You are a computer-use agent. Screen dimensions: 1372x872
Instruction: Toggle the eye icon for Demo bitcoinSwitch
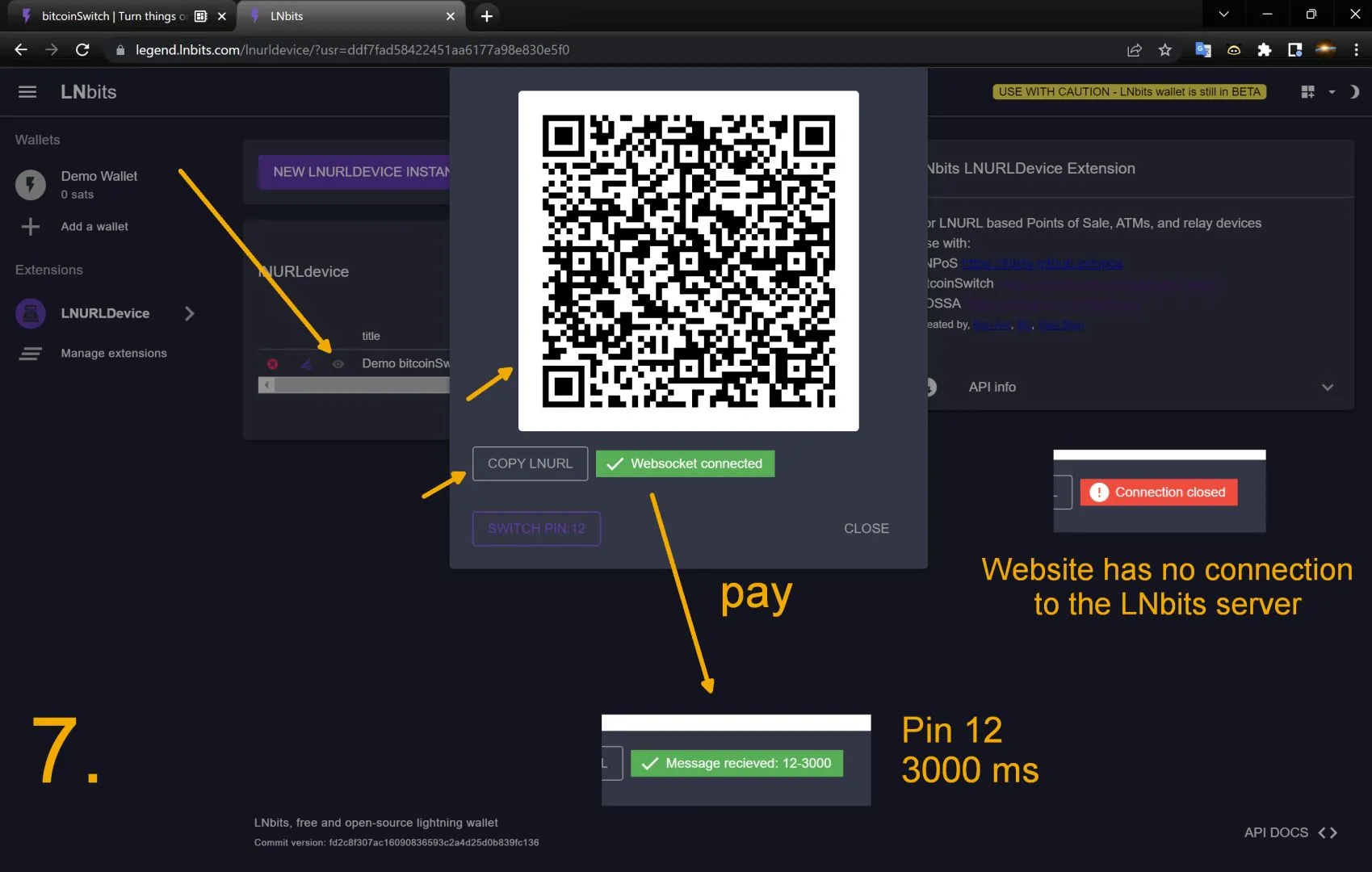pos(338,364)
